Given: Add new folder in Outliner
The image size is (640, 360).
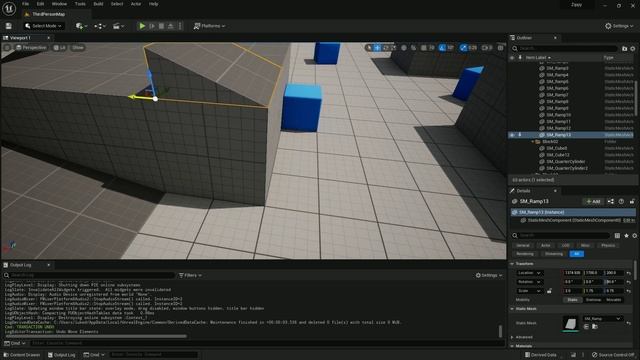Looking at the screenshot, I should click(x=624, y=49).
